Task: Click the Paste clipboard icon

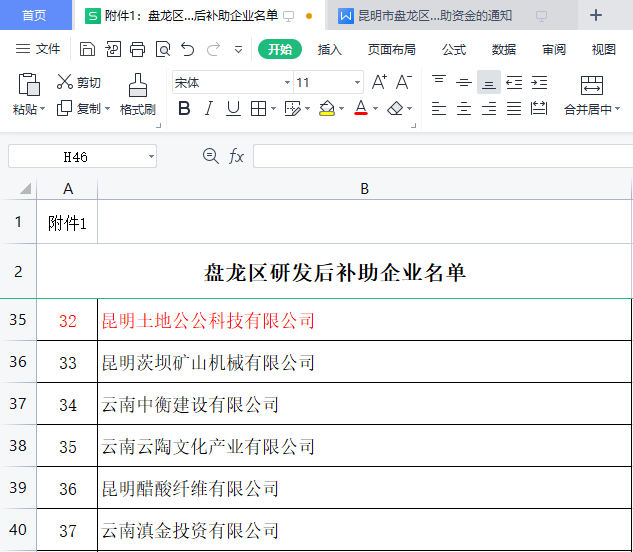Action: pos(29,84)
